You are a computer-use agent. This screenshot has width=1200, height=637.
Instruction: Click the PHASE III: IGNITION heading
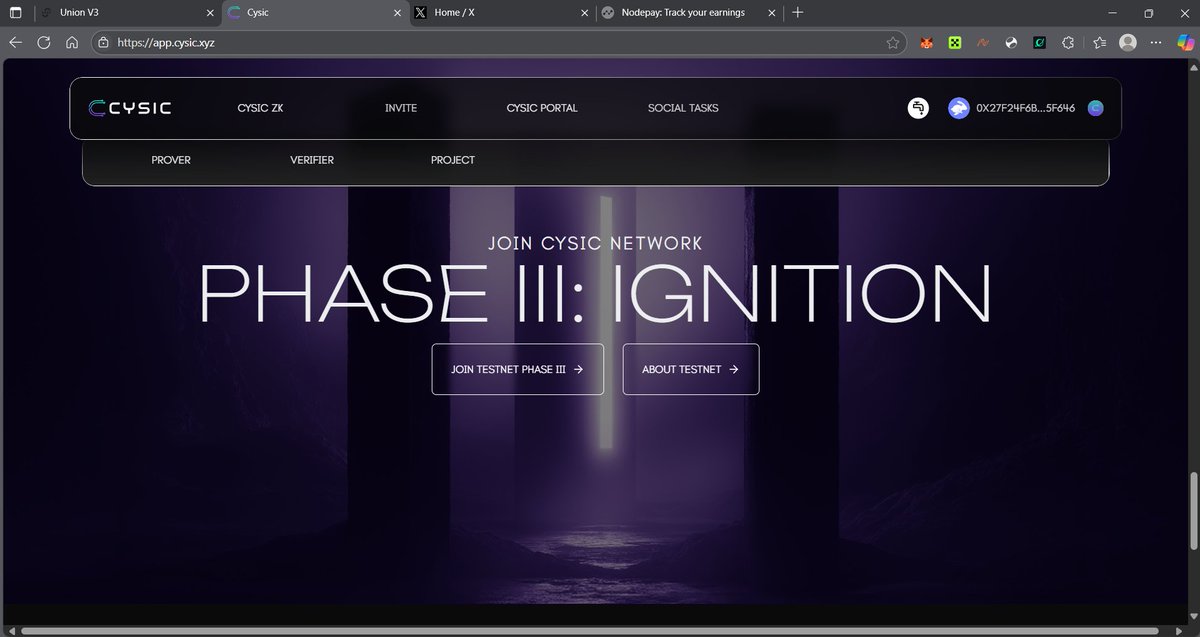point(596,292)
